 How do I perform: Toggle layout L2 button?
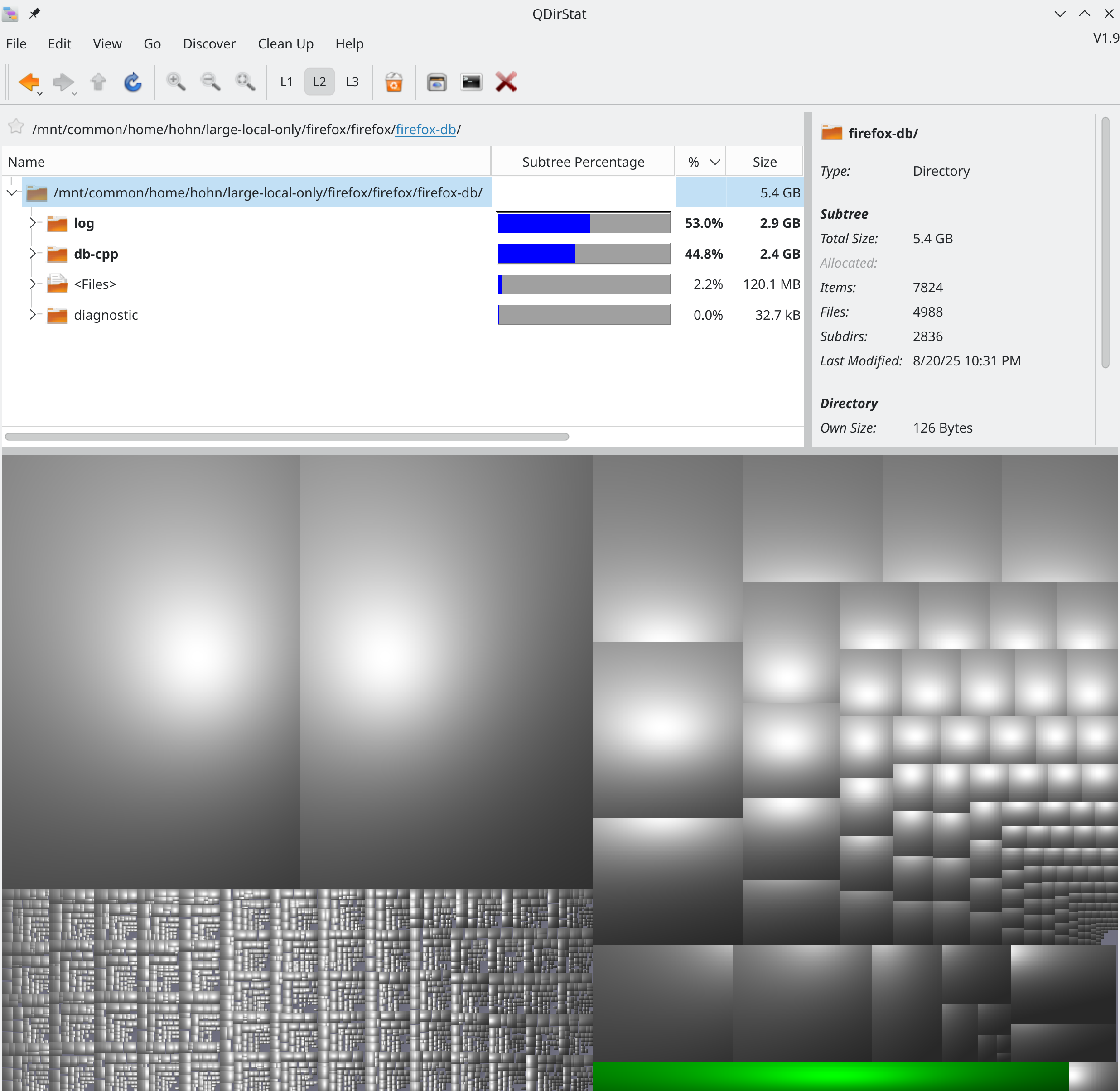[319, 82]
